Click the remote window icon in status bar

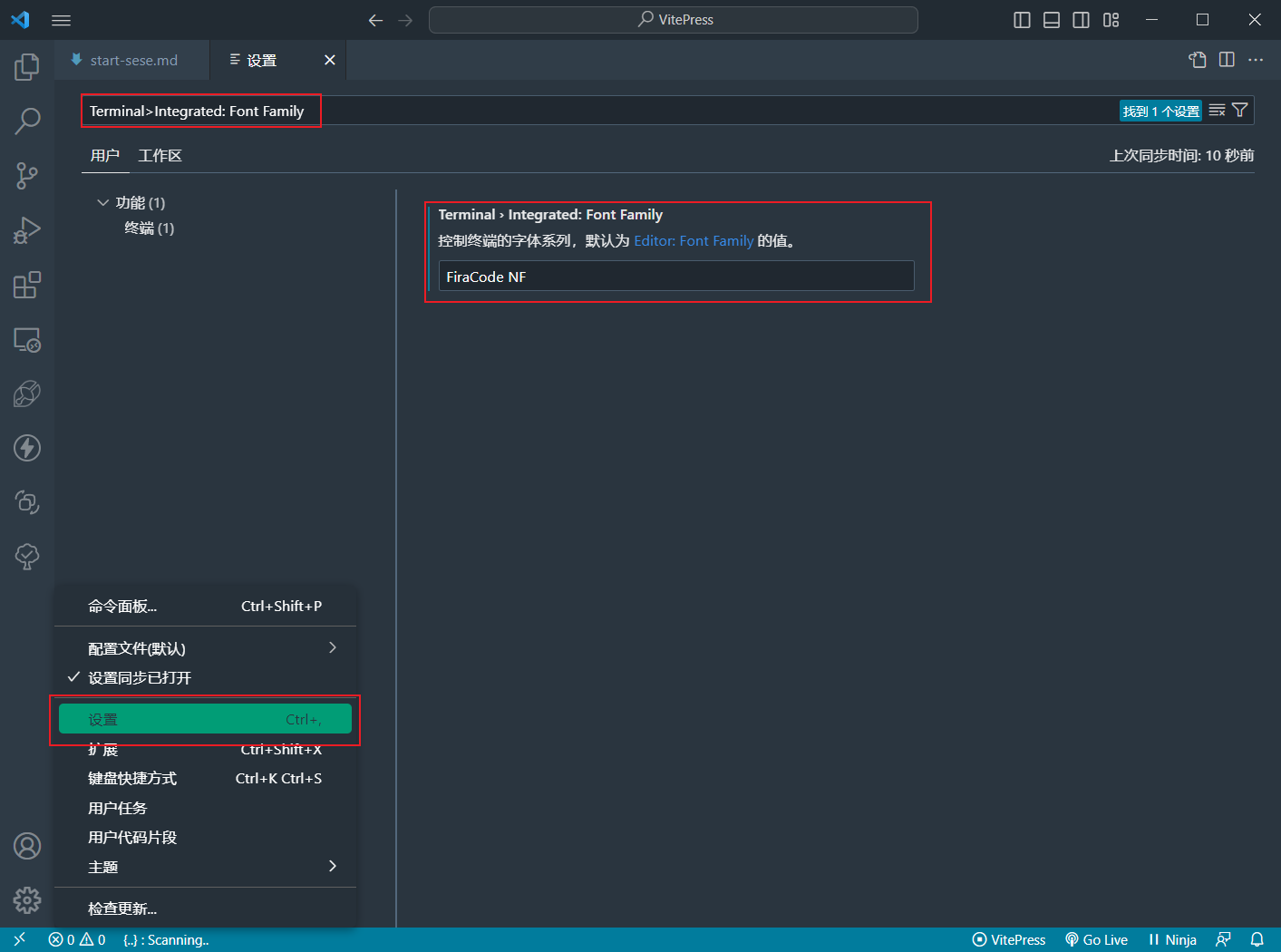(19, 939)
